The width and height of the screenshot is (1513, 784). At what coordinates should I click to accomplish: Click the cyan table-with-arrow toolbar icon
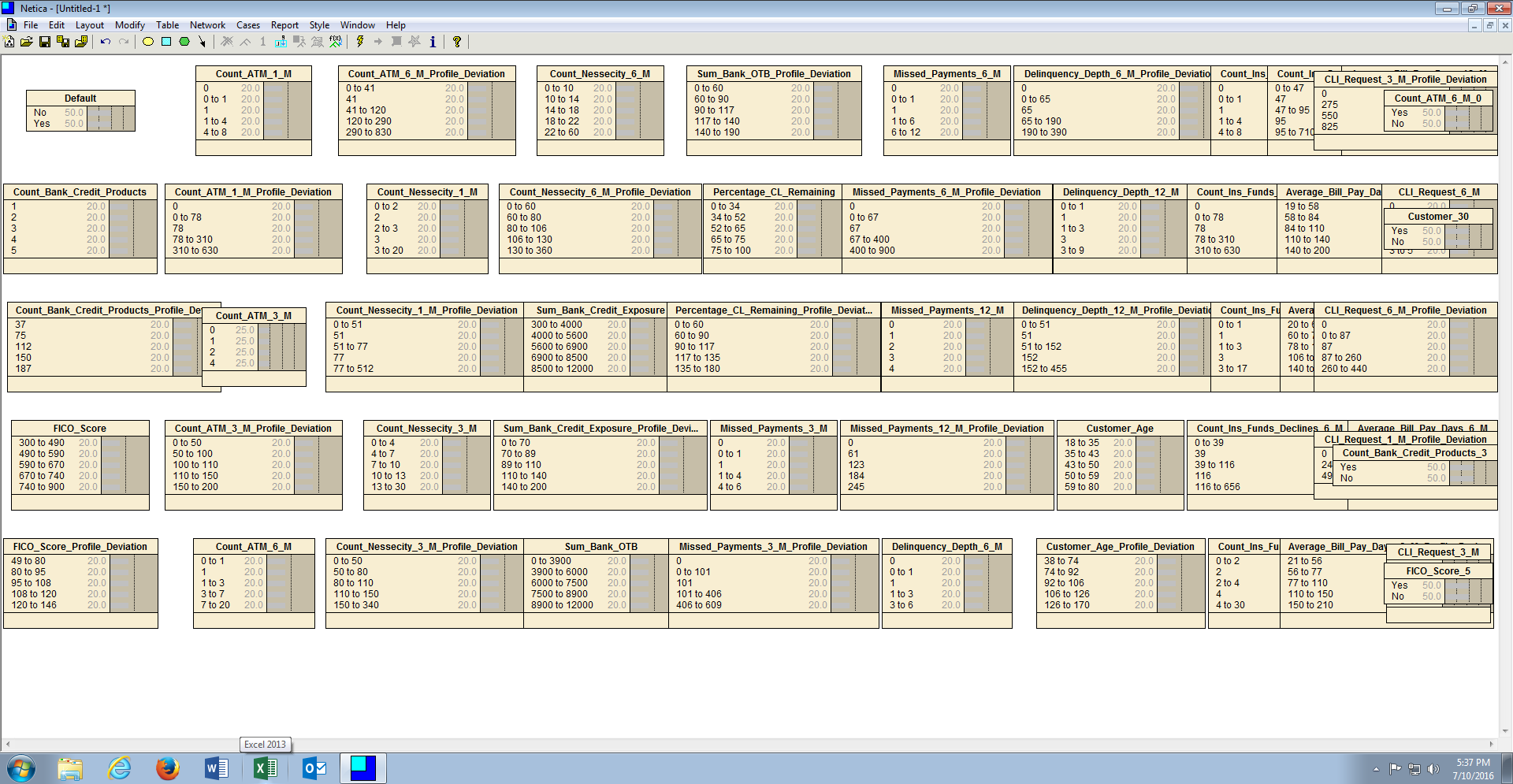[x=281, y=42]
